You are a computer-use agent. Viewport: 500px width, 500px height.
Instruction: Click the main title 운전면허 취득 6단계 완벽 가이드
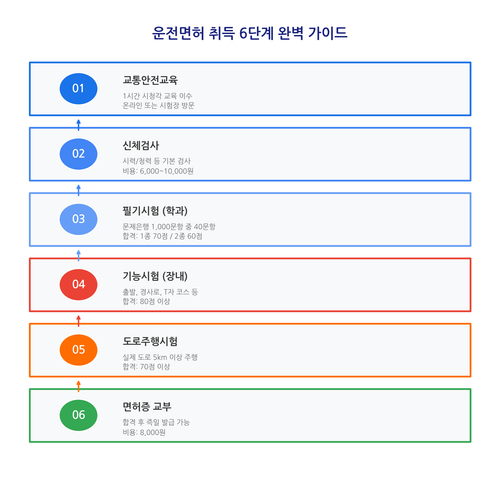pos(250,33)
